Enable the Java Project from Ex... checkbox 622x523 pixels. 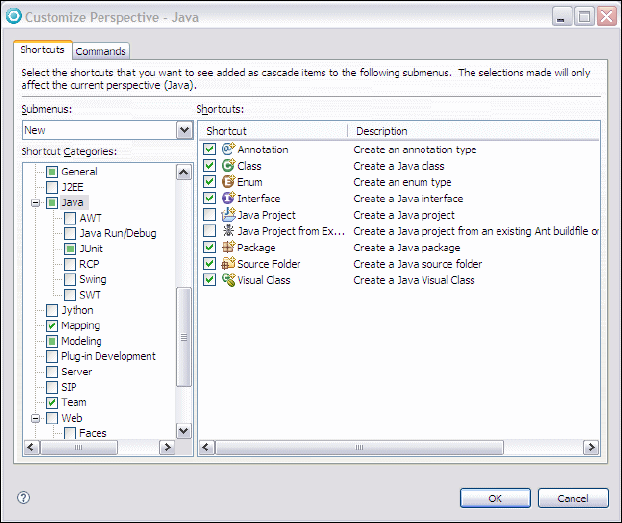pyautogui.click(x=209, y=231)
